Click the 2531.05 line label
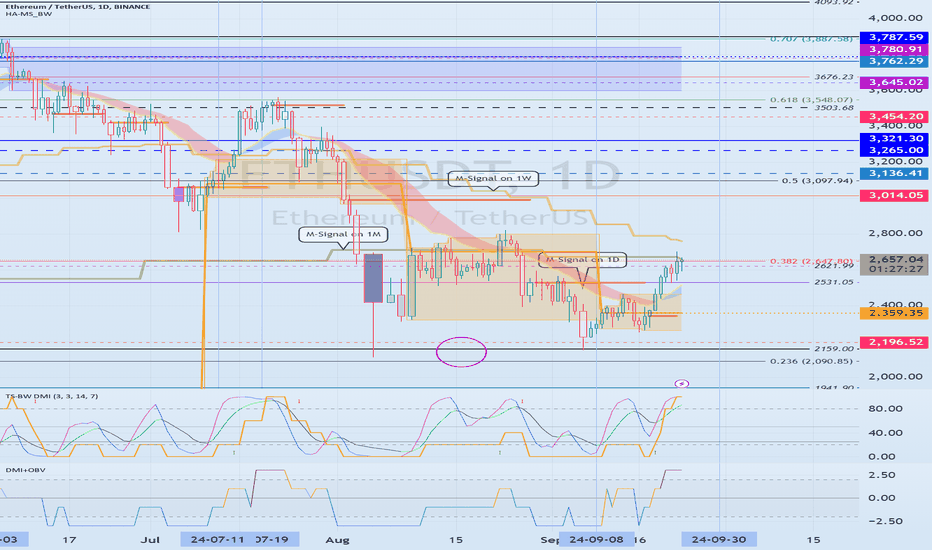 pos(834,282)
